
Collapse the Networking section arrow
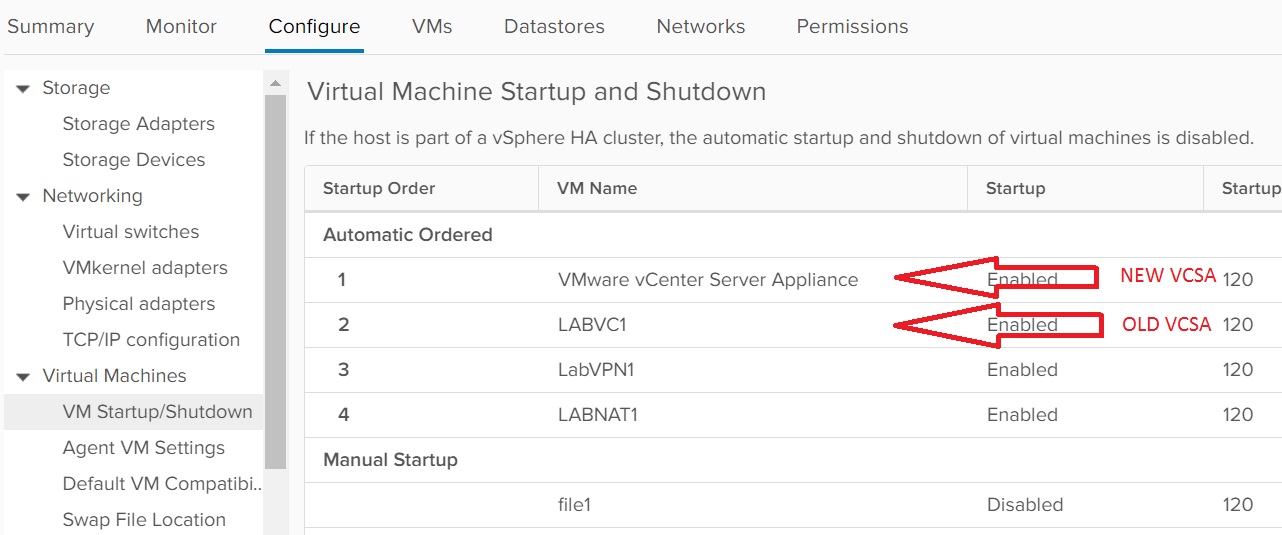(x=23, y=197)
